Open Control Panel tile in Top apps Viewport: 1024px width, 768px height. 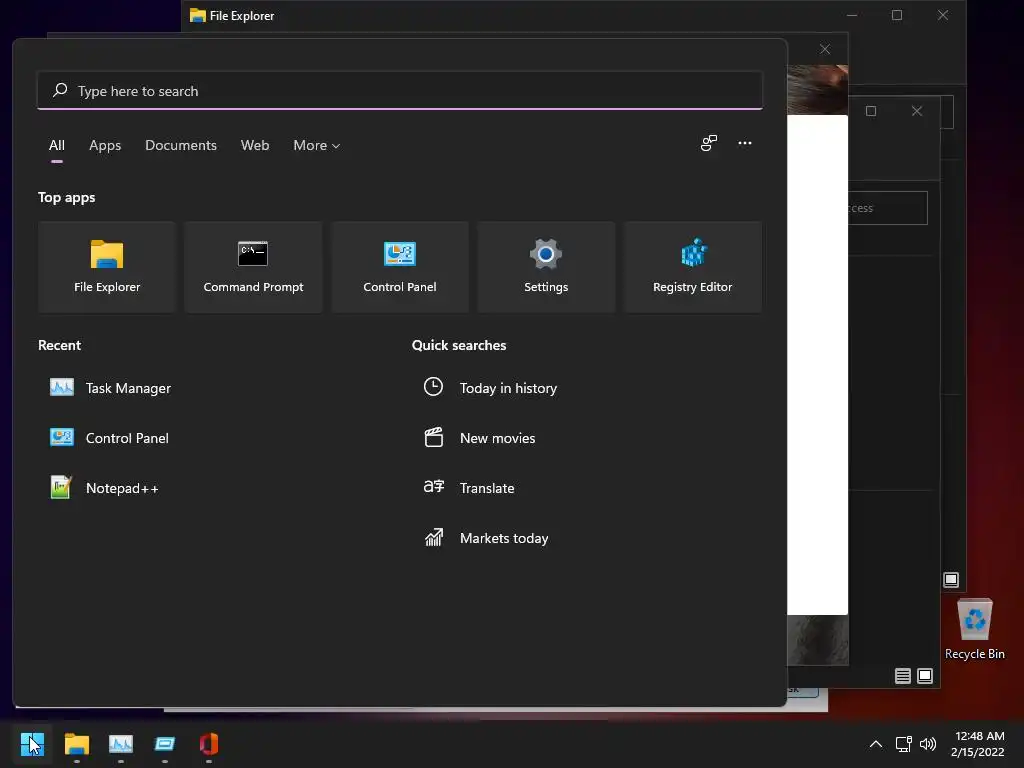400,266
